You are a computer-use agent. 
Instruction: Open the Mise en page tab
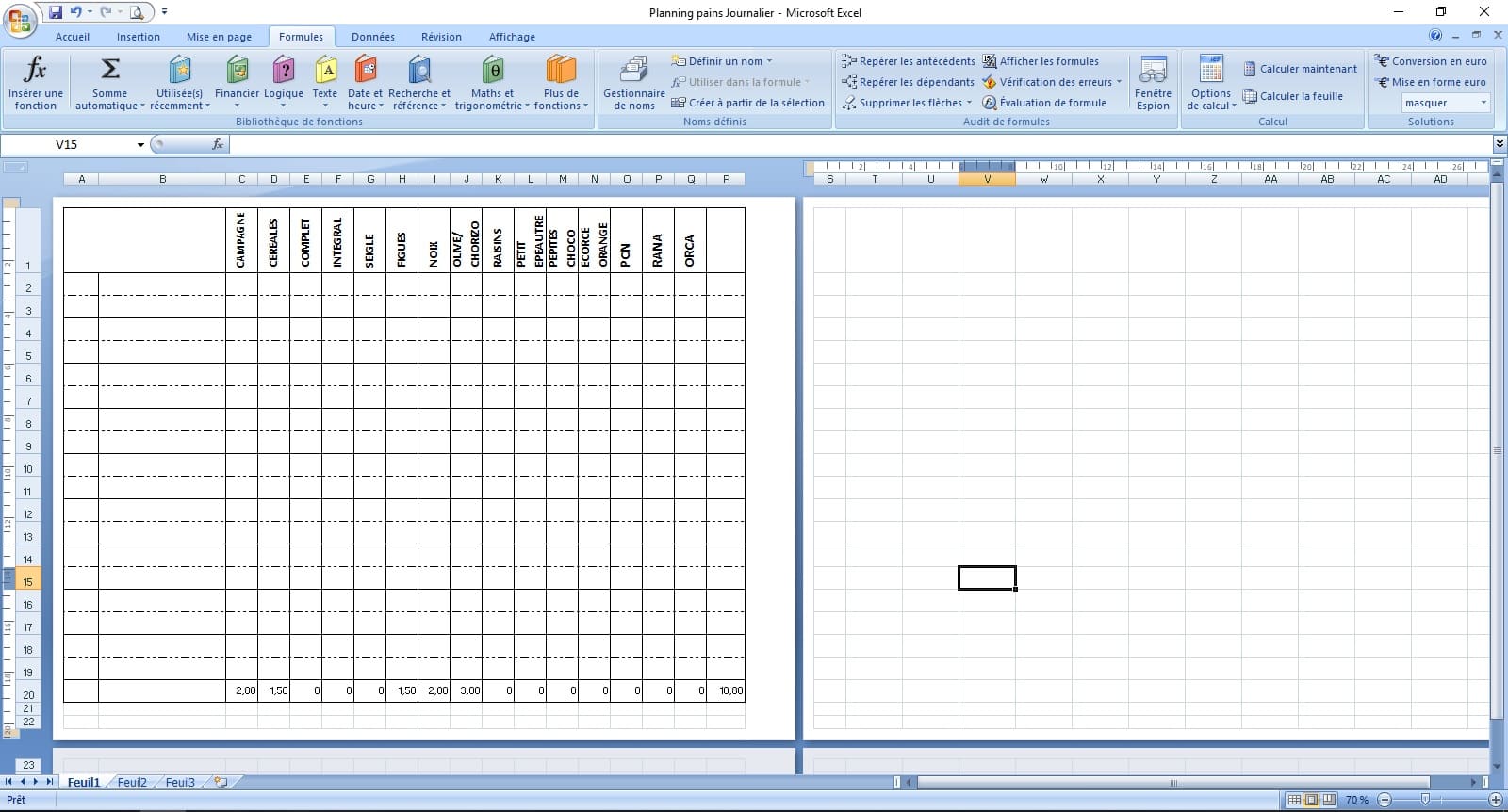tap(220, 37)
